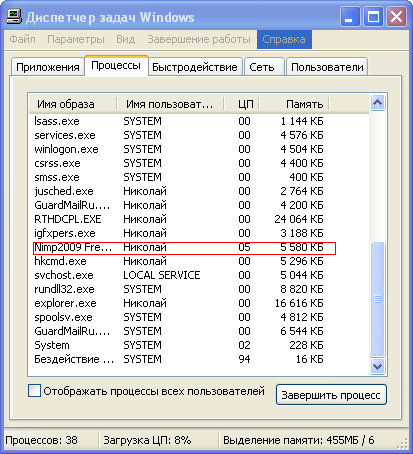Screen dimensions: 413x454
Task: Open the Справка menu
Action: pyautogui.click(x=284, y=39)
